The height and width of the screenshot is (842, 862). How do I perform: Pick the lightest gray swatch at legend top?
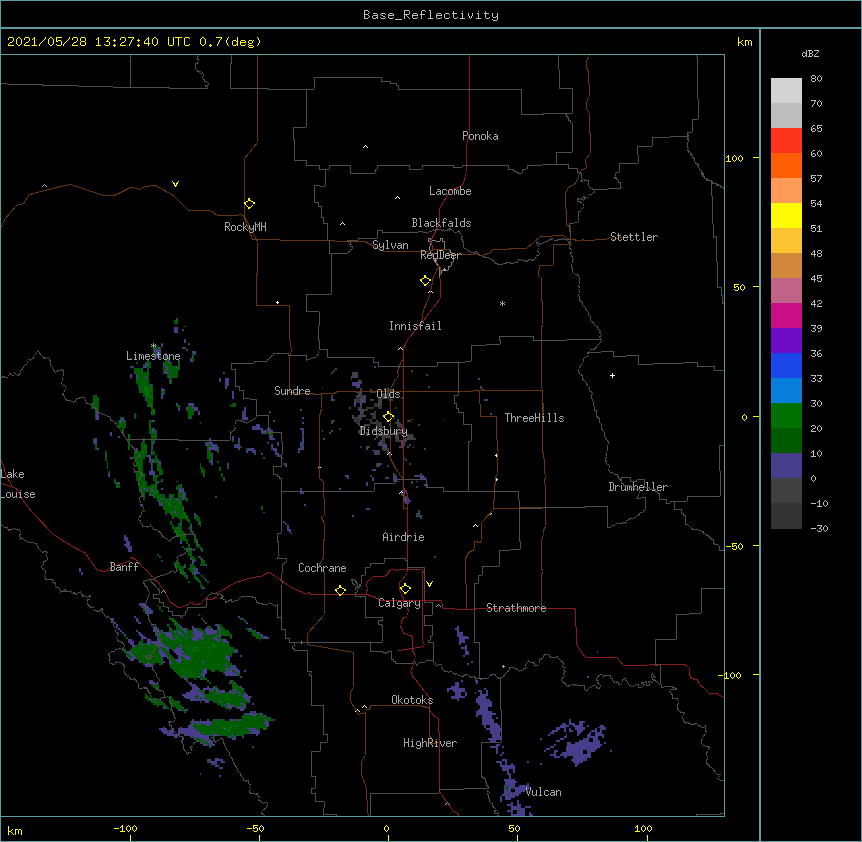(786, 91)
